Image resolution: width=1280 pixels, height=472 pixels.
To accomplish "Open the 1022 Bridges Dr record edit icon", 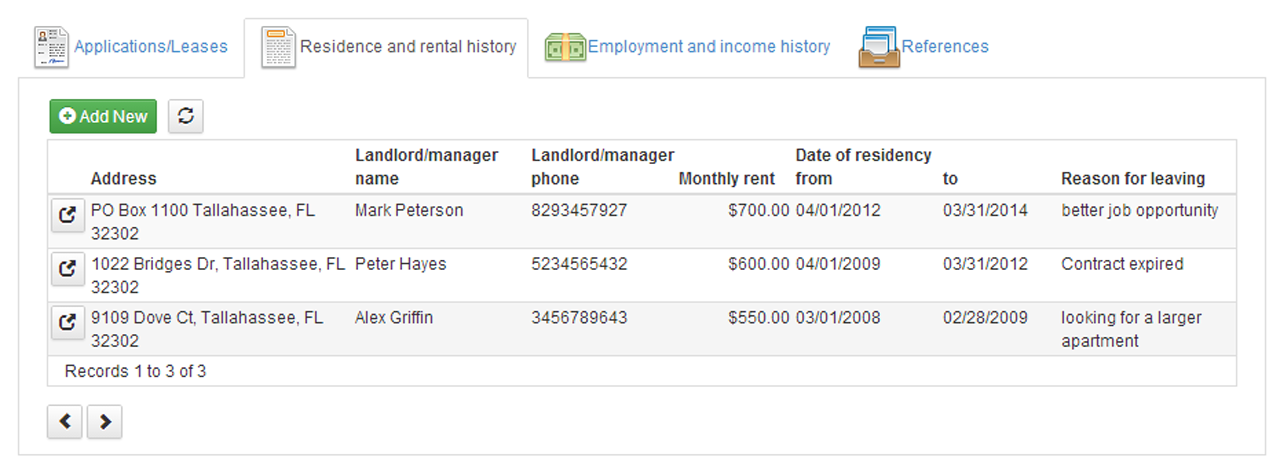I will (x=67, y=268).
